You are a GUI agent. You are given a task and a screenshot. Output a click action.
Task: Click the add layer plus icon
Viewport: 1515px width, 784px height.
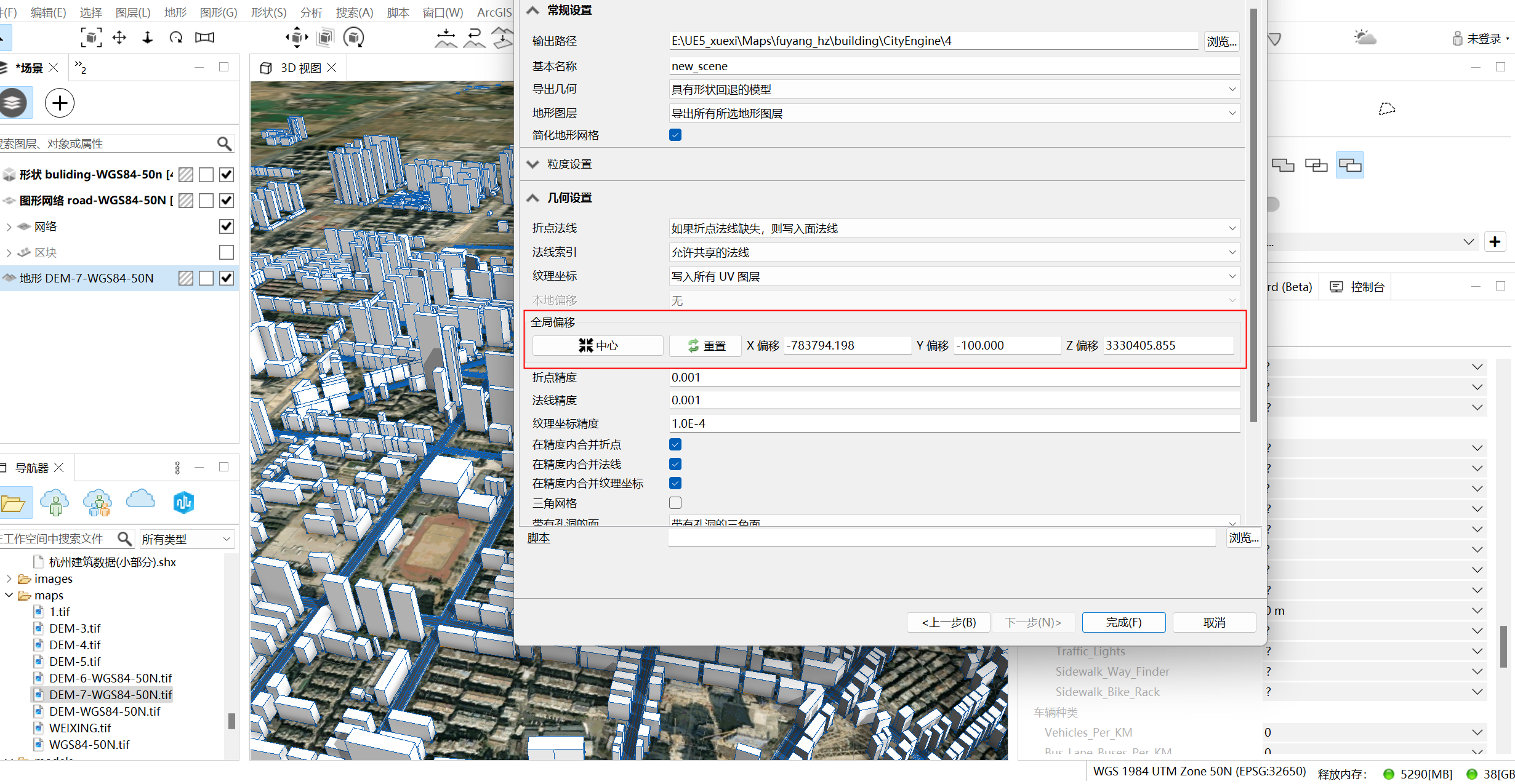click(x=60, y=103)
